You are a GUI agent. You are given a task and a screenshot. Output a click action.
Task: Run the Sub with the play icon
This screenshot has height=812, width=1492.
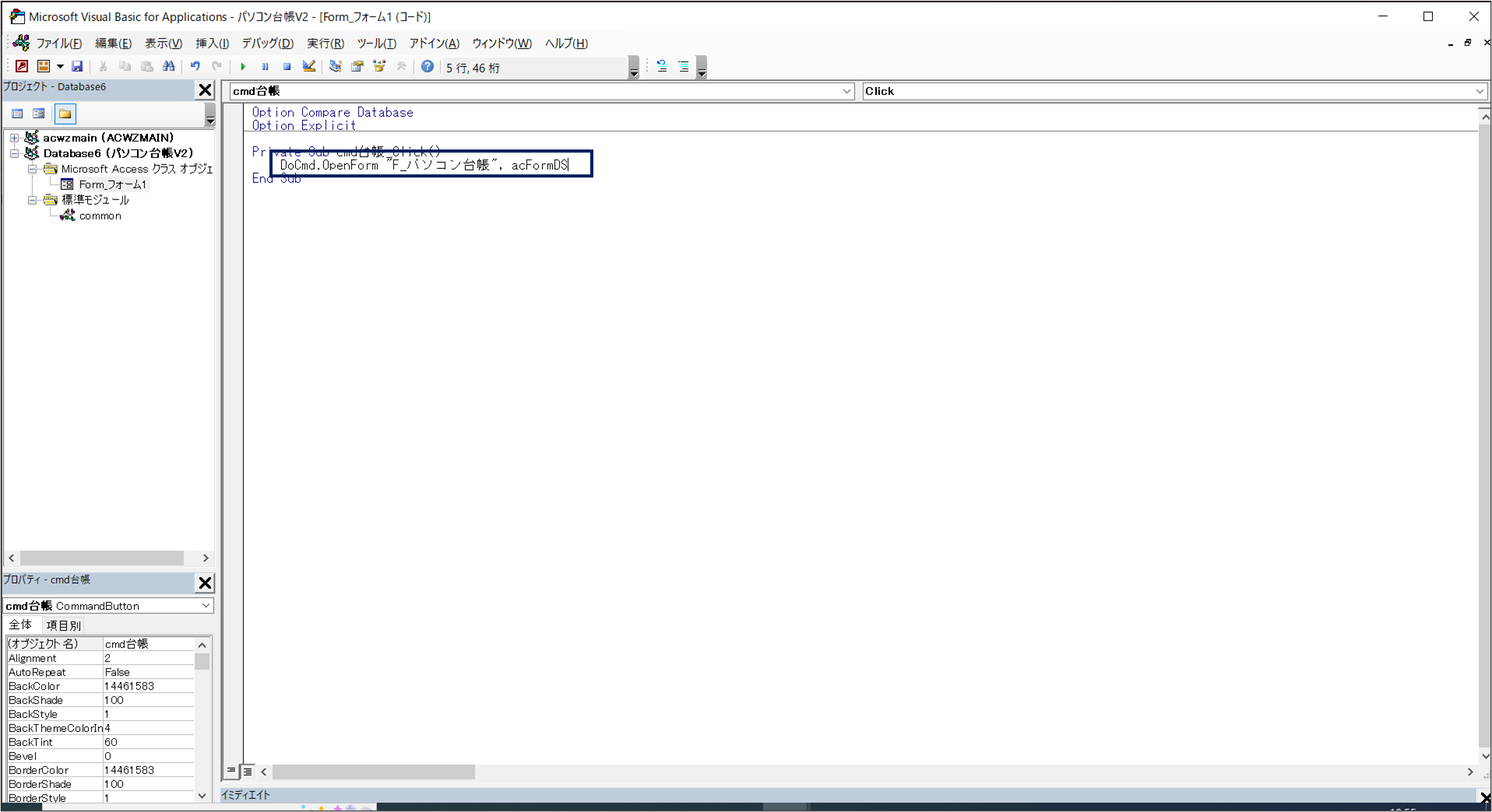coord(243,66)
